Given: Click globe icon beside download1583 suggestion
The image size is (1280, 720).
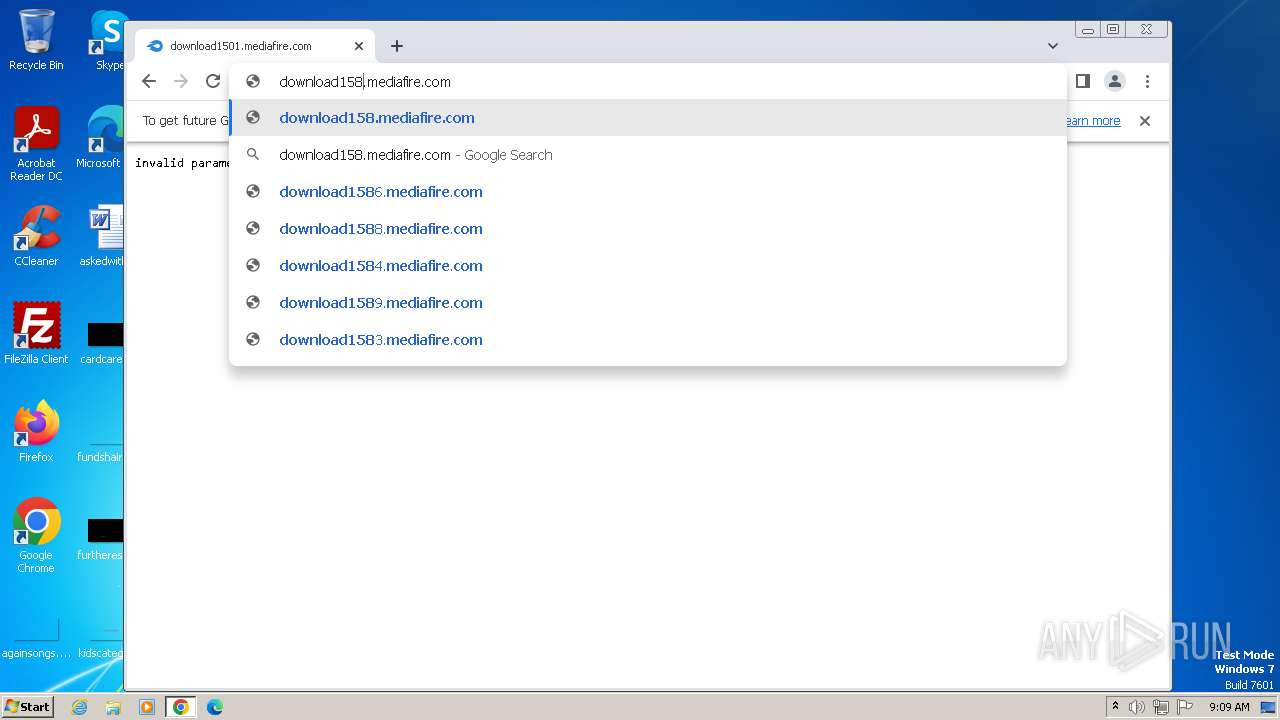Looking at the screenshot, I should pyautogui.click(x=253, y=340).
